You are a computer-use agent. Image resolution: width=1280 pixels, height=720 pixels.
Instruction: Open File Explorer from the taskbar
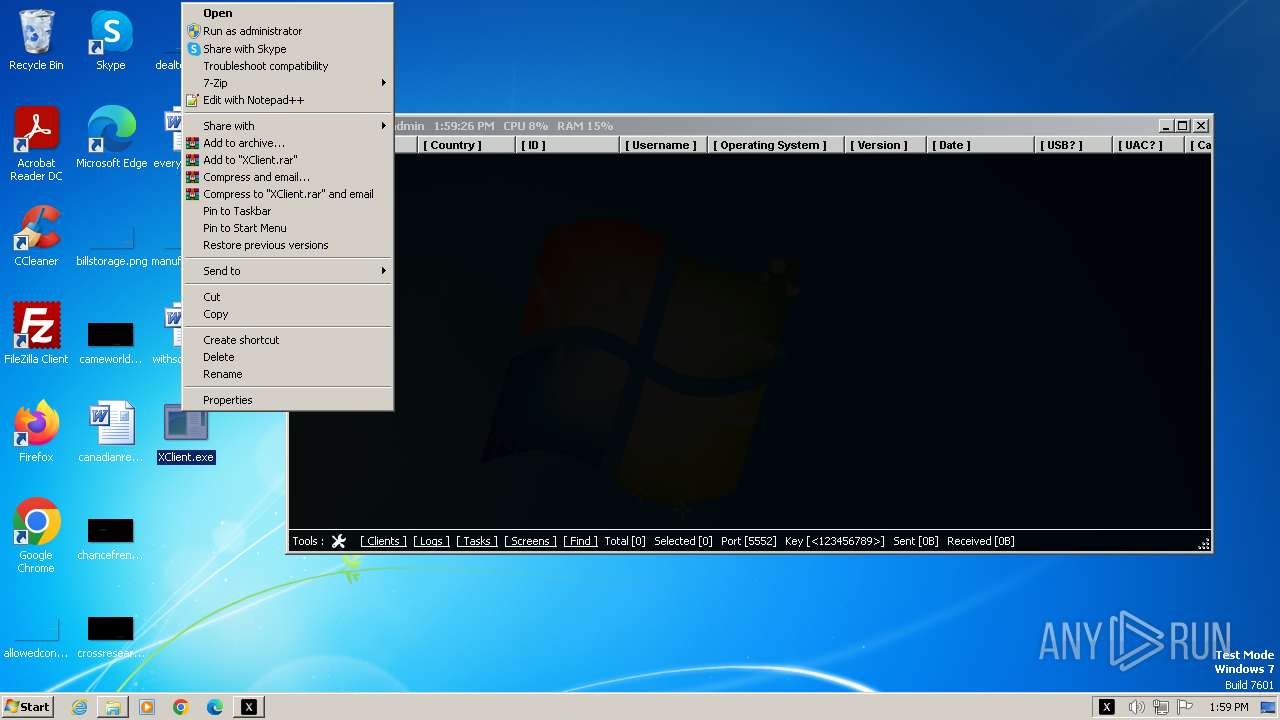point(113,707)
